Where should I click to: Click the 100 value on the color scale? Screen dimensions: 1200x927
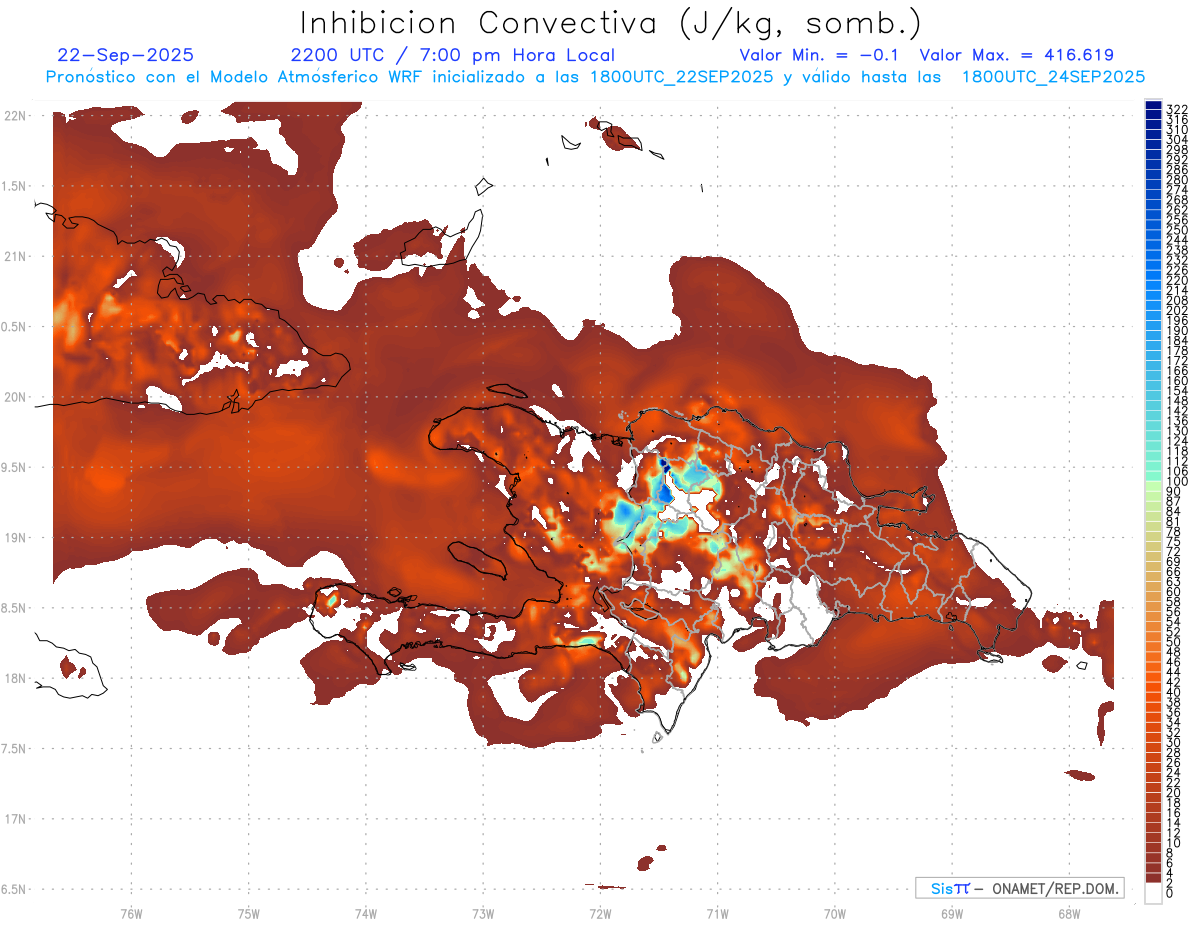point(1176,482)
